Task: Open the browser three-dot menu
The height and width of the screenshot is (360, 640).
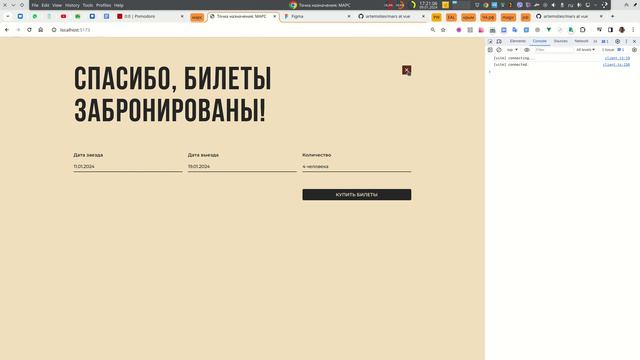Action: pos(633,30)
